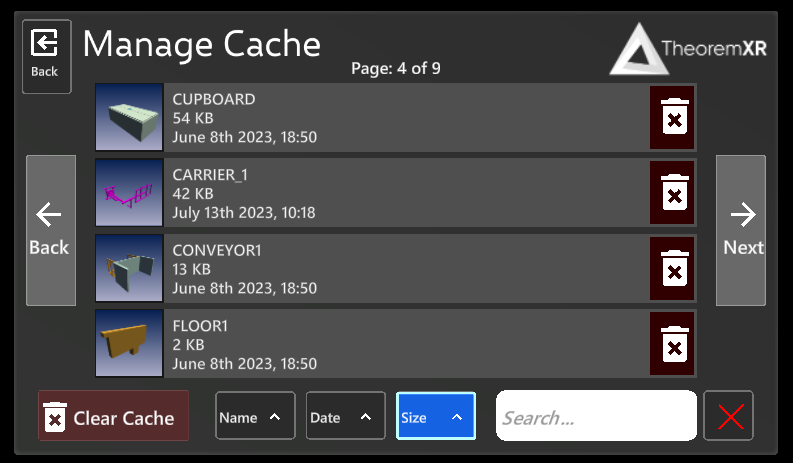Click inside the Search field
Image resolution: width=793 pixels, height=463 pixels.
point(596,416)
